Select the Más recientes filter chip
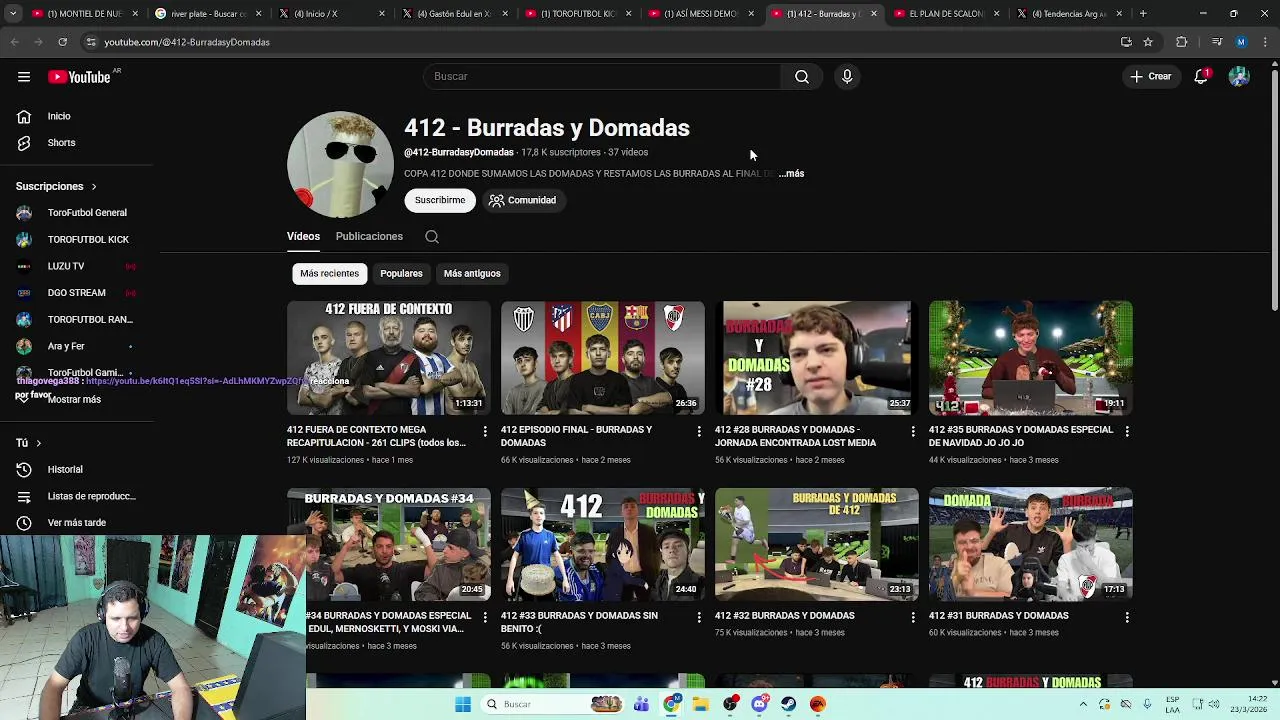The height and width of the screenshot is (720, 1280). click(x=329, y=273)
